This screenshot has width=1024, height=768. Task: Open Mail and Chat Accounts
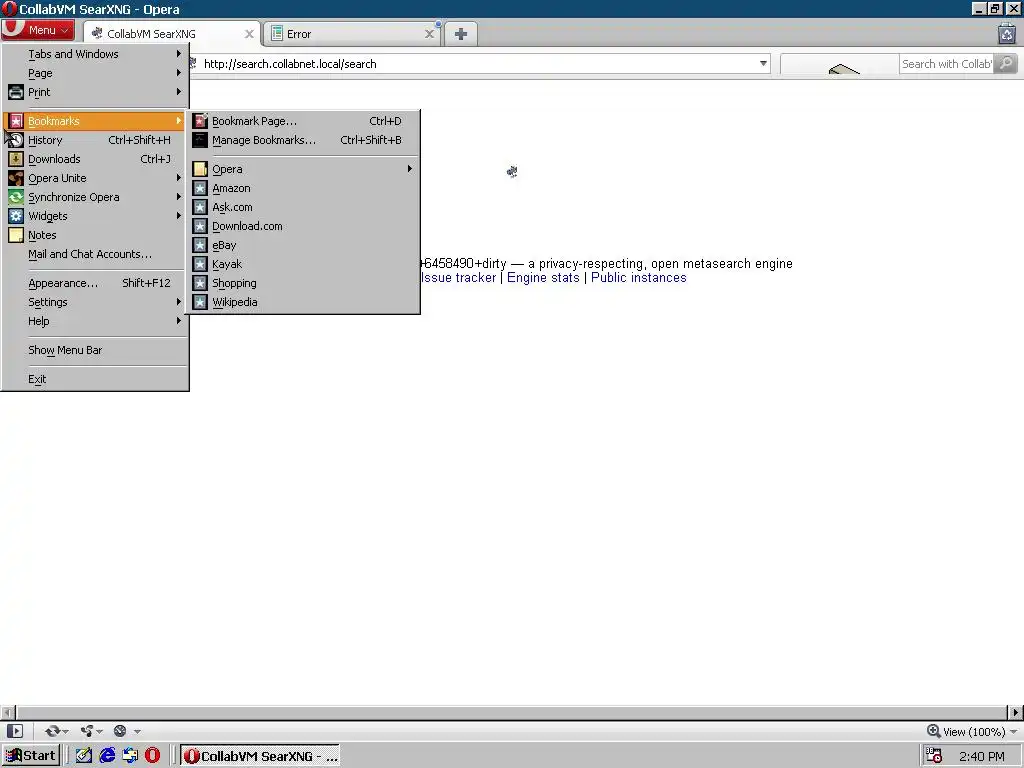pyautogui.click(x=95, y=254)
